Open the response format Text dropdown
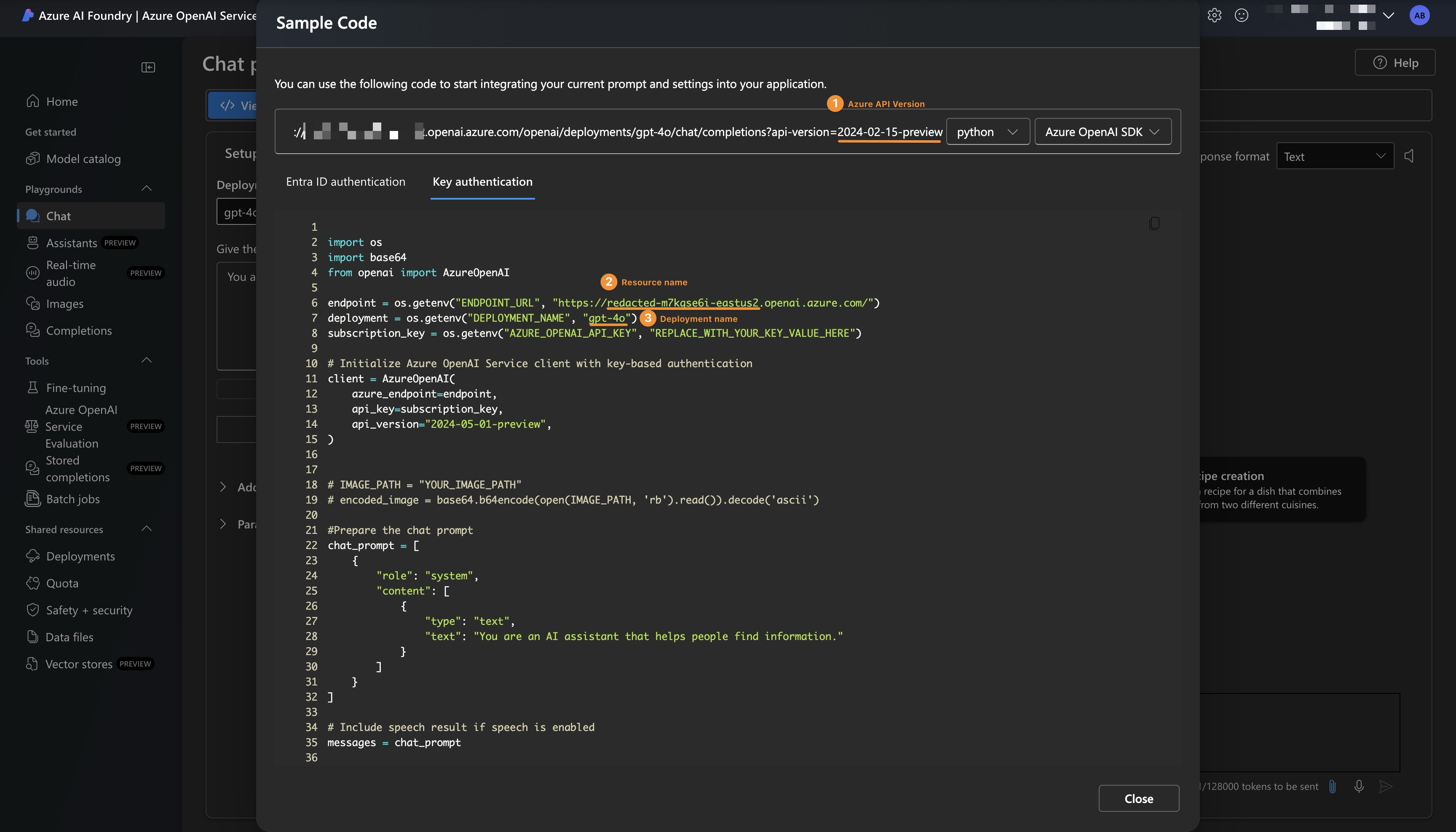 1334,156
